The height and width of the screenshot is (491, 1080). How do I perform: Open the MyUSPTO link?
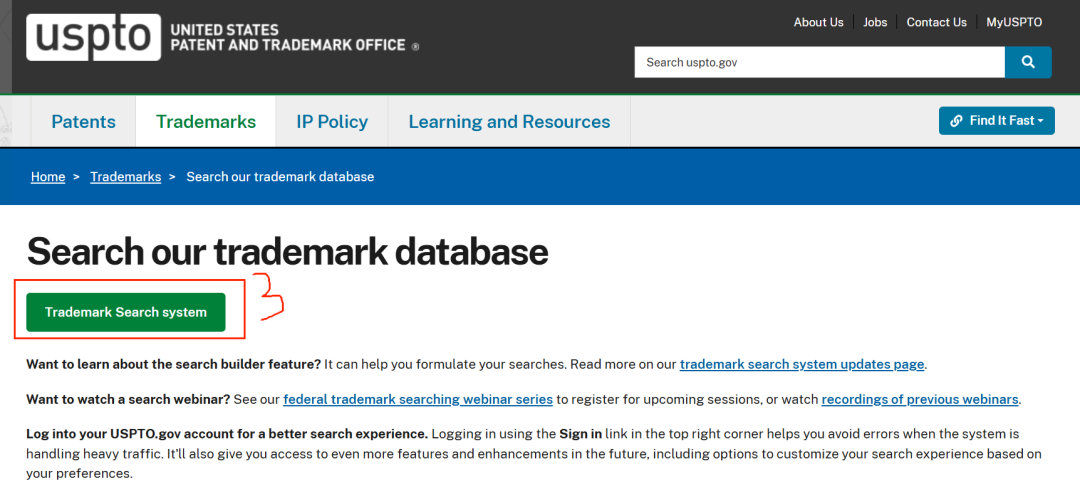pos(1014,22)
